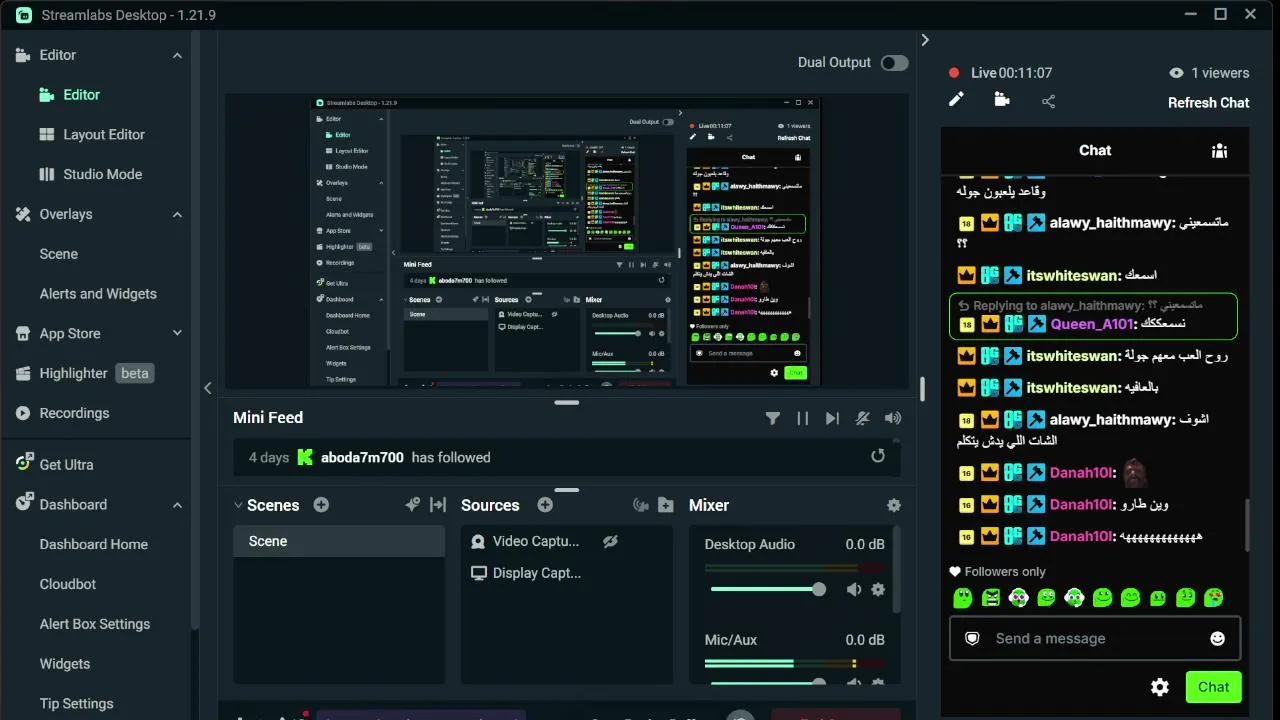Click the Queen_A101 username in chat
This screenshot has height=720, width=1280.
pos(1092,324)
